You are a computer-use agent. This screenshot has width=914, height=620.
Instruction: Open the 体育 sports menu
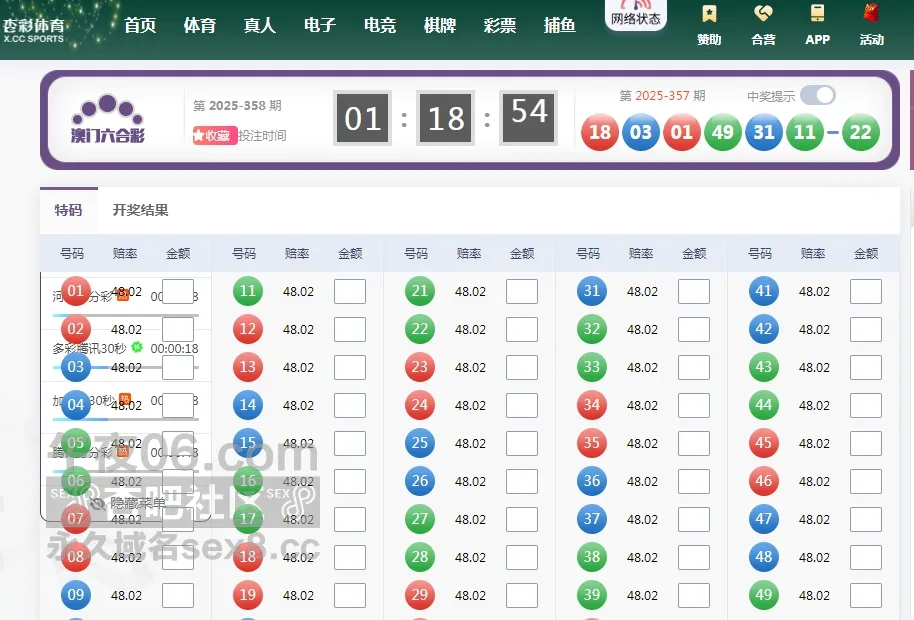(x=200, y=25)
